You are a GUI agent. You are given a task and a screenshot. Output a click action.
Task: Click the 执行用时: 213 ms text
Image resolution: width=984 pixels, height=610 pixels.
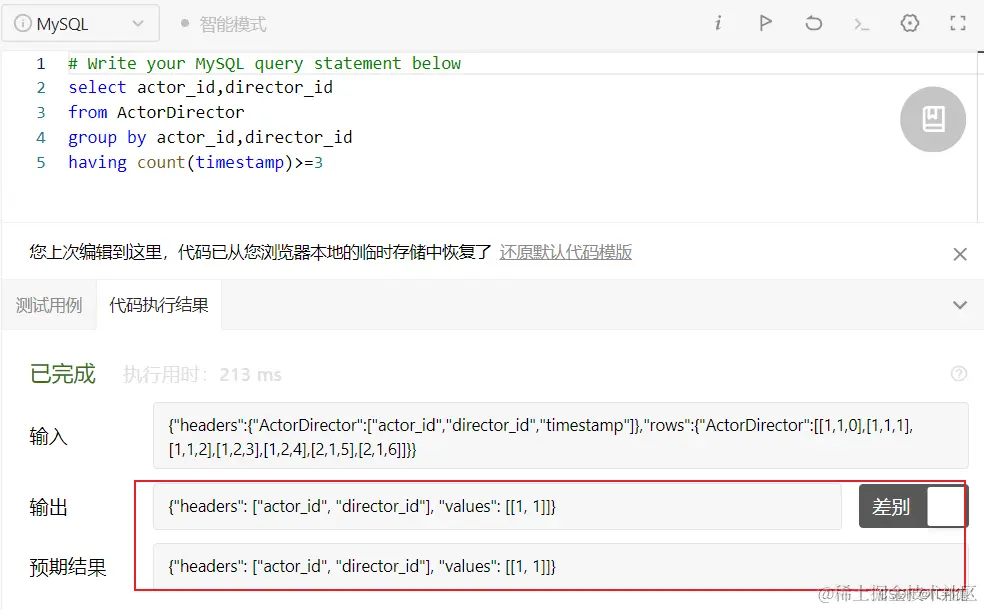point(202,375)
